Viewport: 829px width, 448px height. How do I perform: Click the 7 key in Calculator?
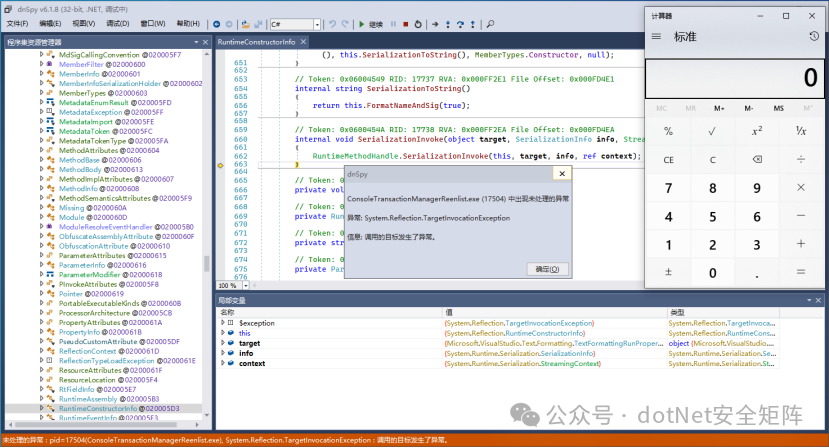(668, 188)
